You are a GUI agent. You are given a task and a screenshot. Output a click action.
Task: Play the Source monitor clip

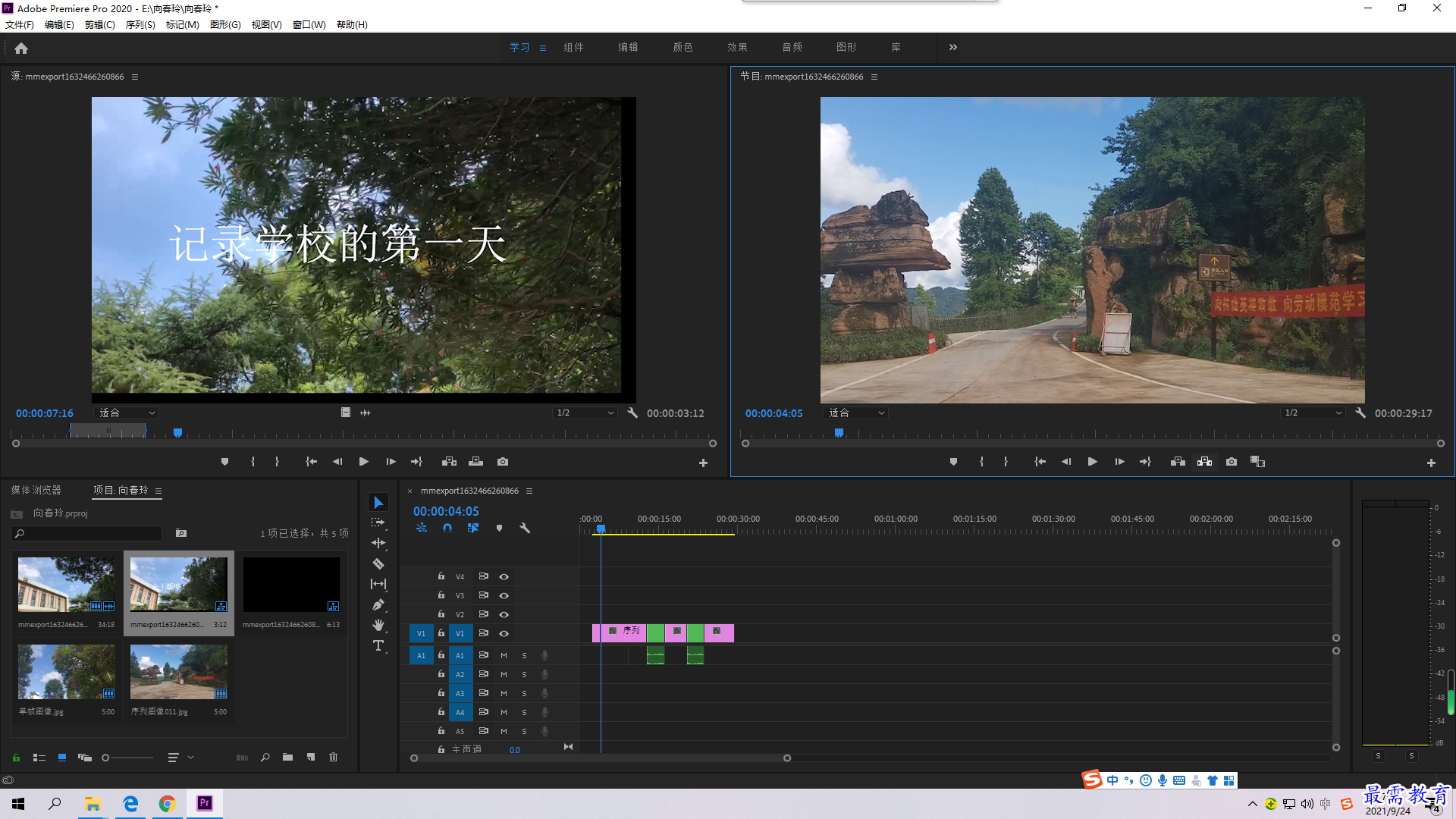[x=364, y=462]
